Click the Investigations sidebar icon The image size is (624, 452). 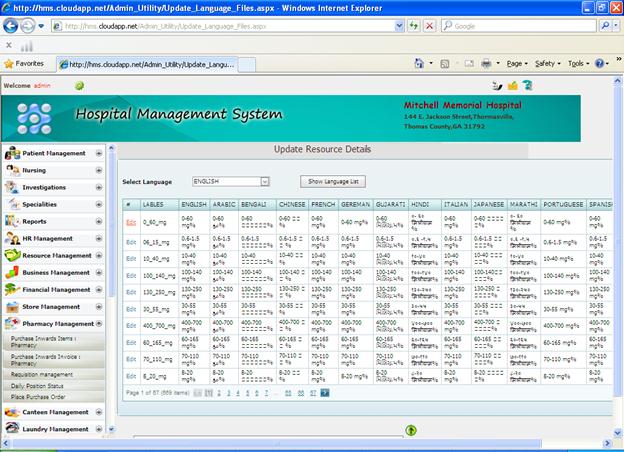point(13,187)
